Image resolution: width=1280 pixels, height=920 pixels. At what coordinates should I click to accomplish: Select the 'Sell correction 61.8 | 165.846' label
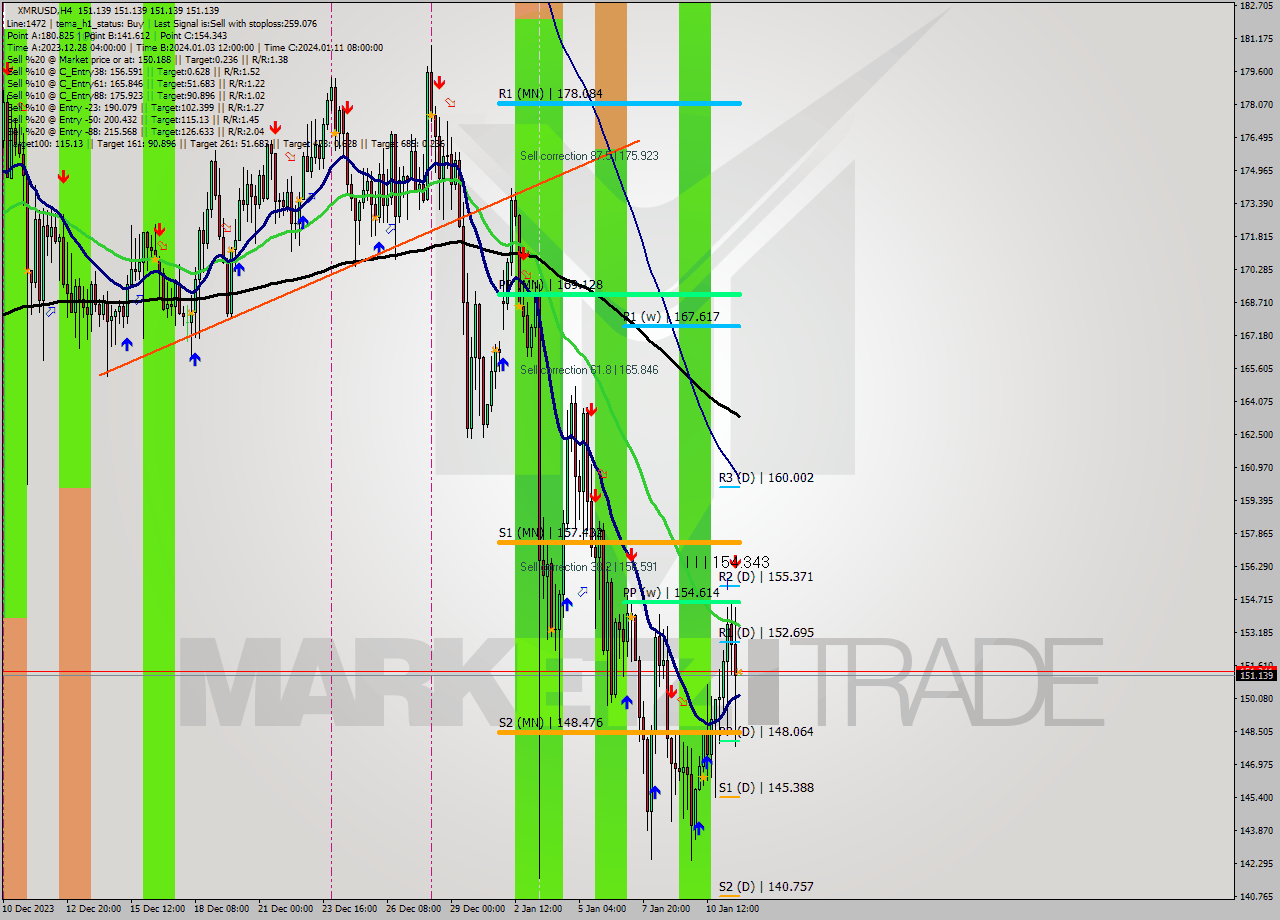(589, 370)
